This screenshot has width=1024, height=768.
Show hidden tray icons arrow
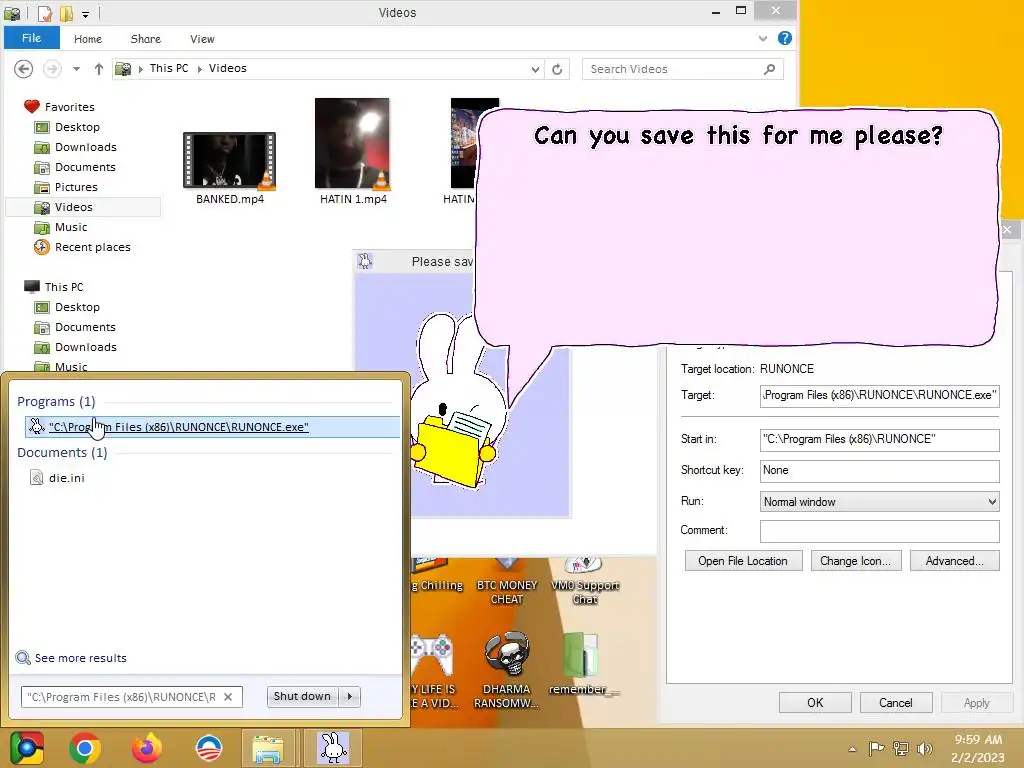(x=852, y=749)
